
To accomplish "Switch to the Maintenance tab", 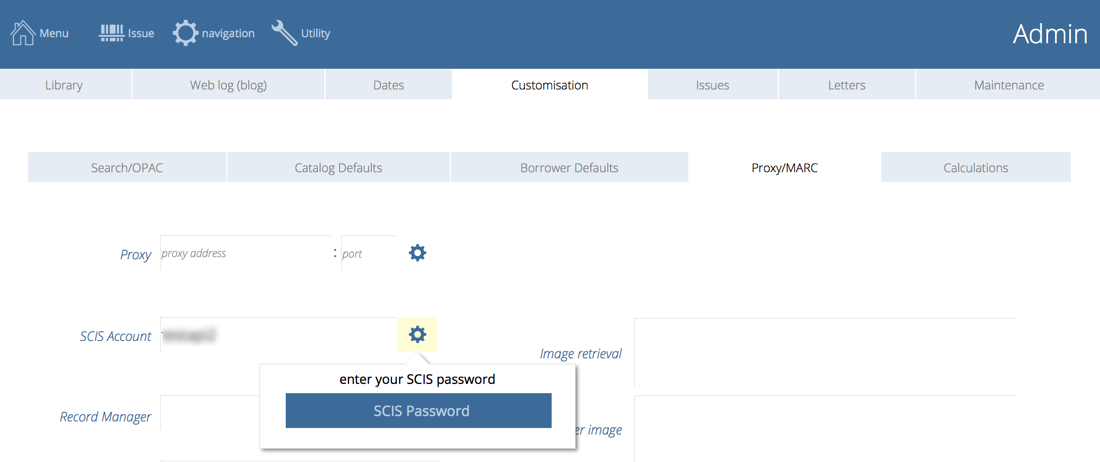I will coord(1008,85).
